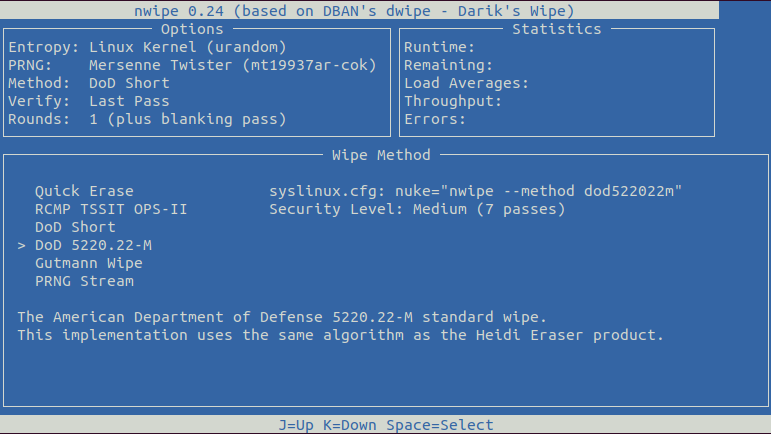Click the Rounds option line
The width and height of the screenshot is (771, 434).
pyautogui.click(x=147, y=119)
